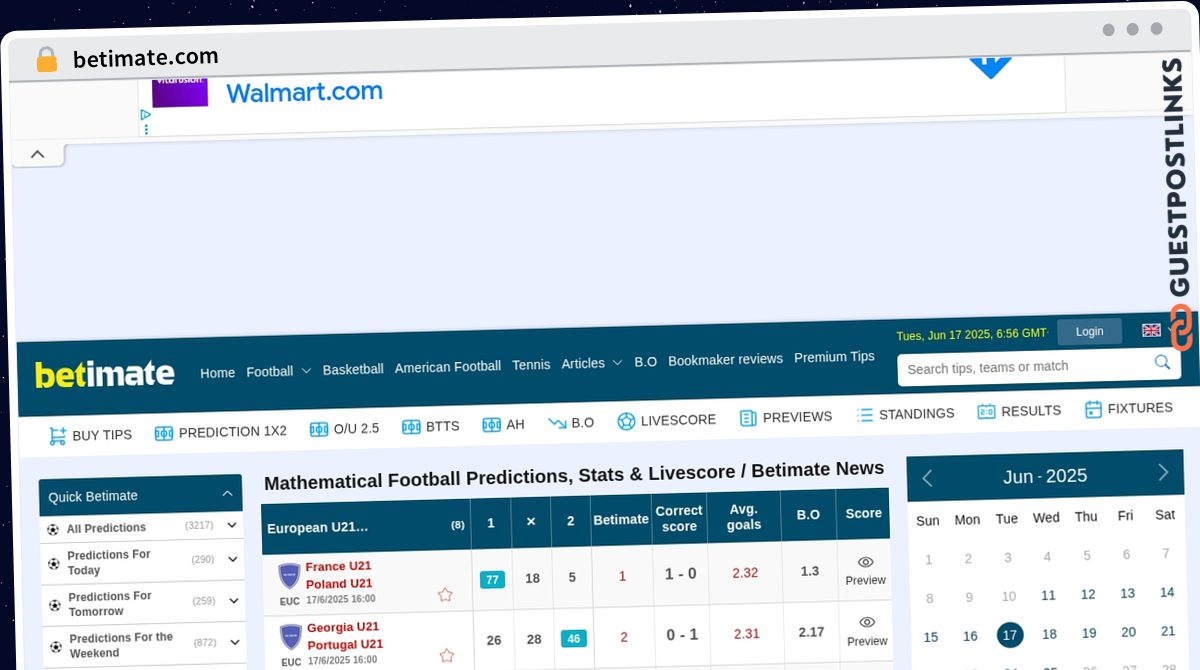Expand the Football menu dropdown
The image size is (1200, 670).
[x=278, y=371]
